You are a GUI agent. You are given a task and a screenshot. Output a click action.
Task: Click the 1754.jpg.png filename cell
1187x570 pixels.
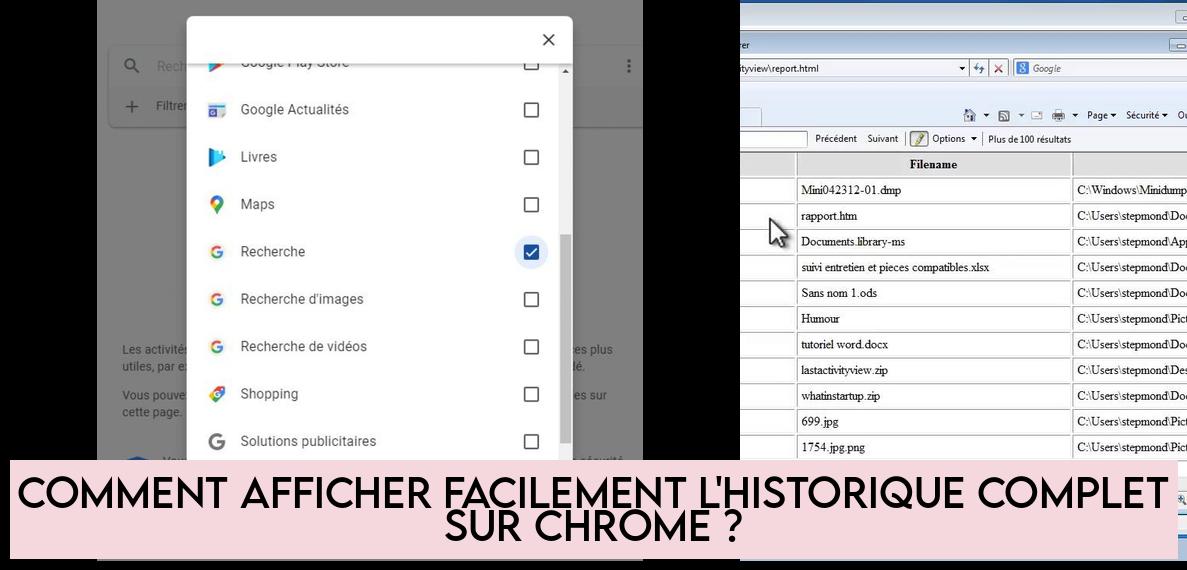pyautogui.click(x=933, y=447)
